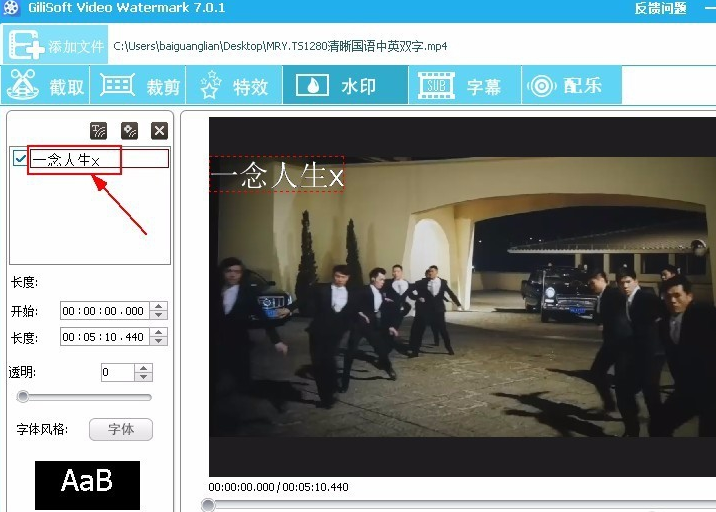Click the transparency slider handle
The height and width of the screenshot is (512, 716).
[22, 396]
